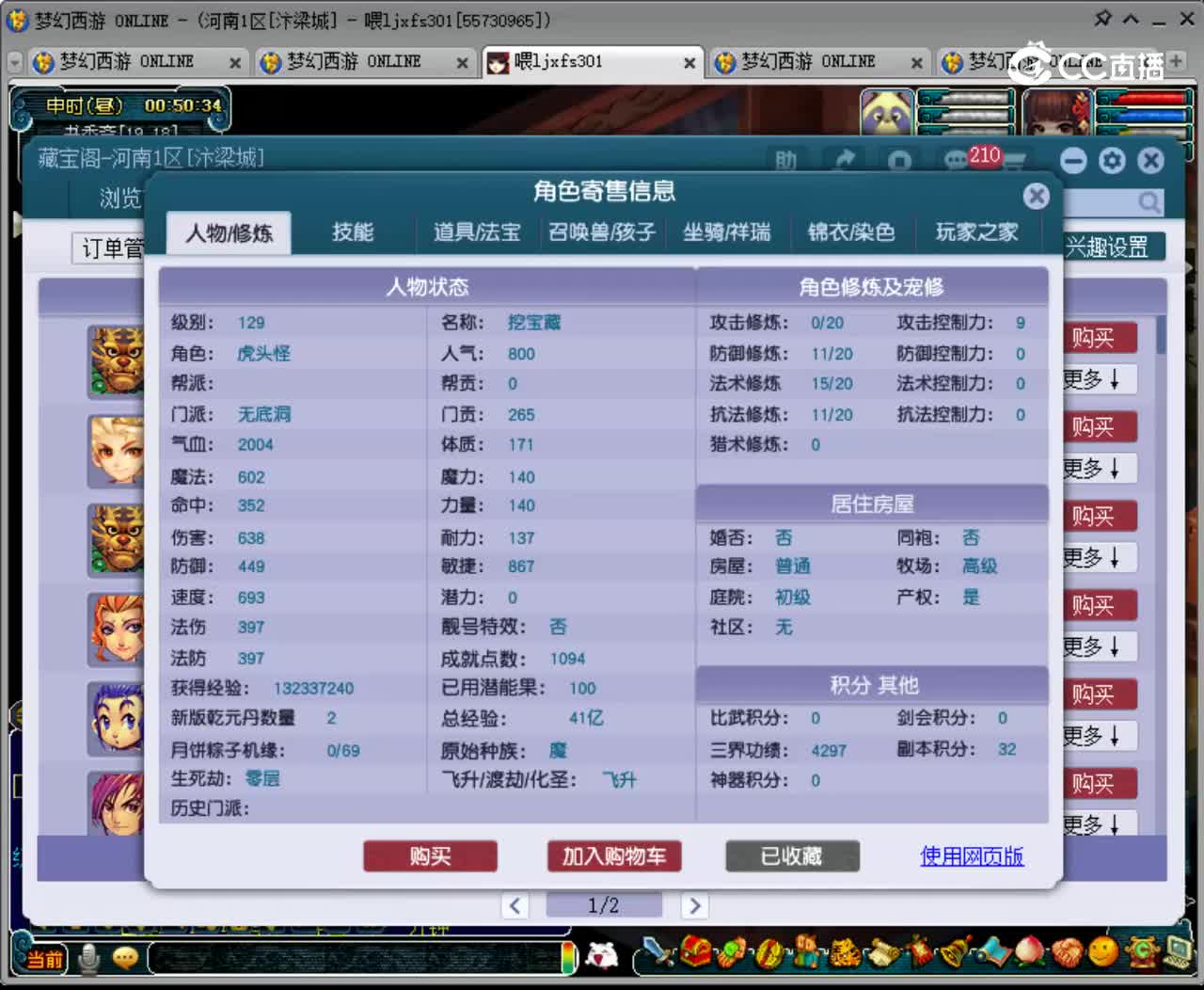The image size is (1204, 990).
Task: Select the blond-haired character avatar in list
Action: [116, 450]
